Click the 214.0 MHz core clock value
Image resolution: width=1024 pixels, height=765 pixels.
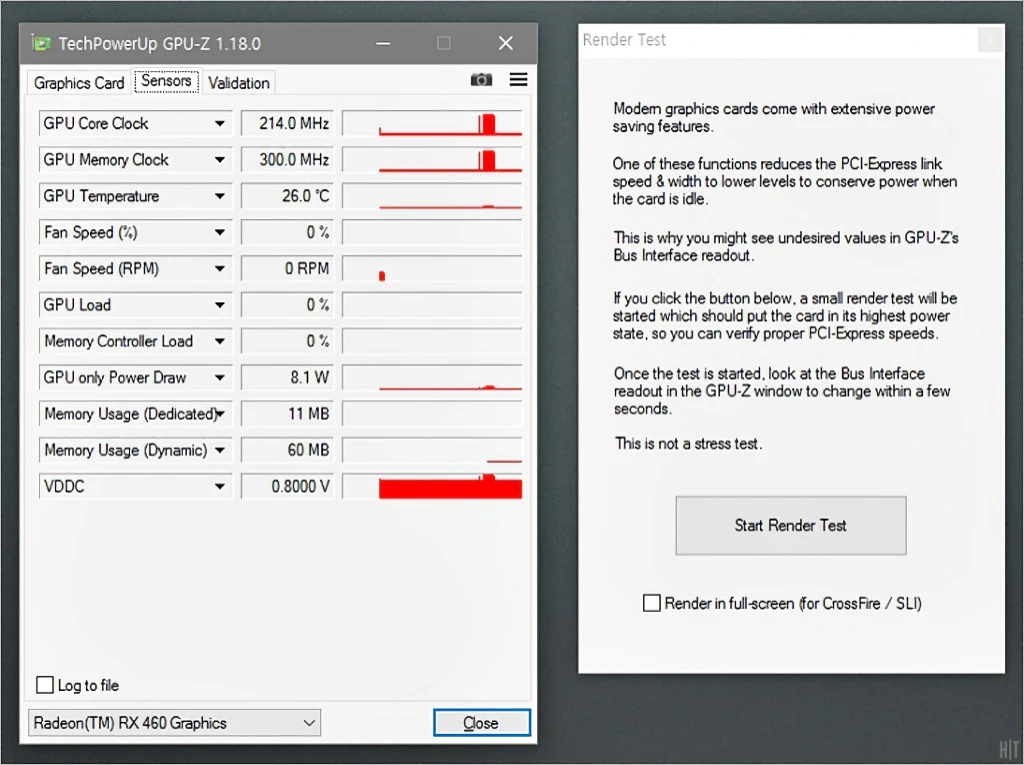[287, 123]
